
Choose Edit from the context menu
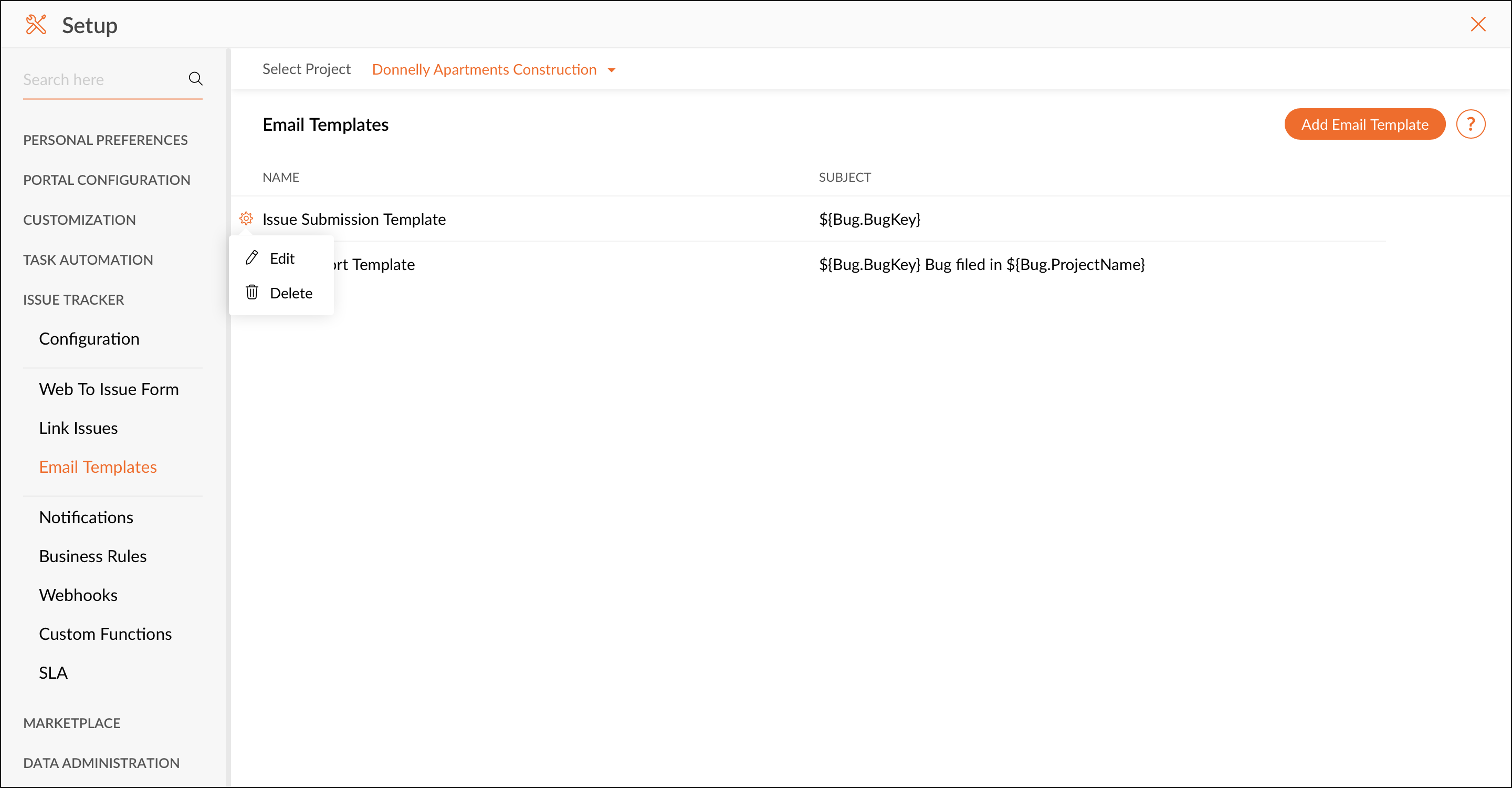[x=282, y=258]
